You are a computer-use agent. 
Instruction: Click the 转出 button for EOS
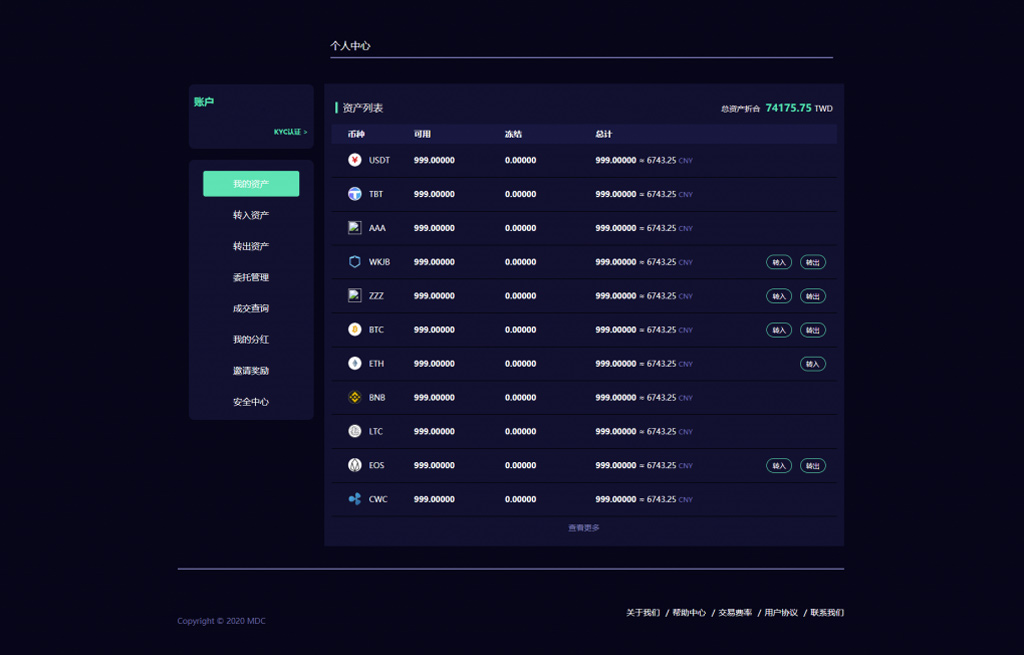[x=812, y=465]
